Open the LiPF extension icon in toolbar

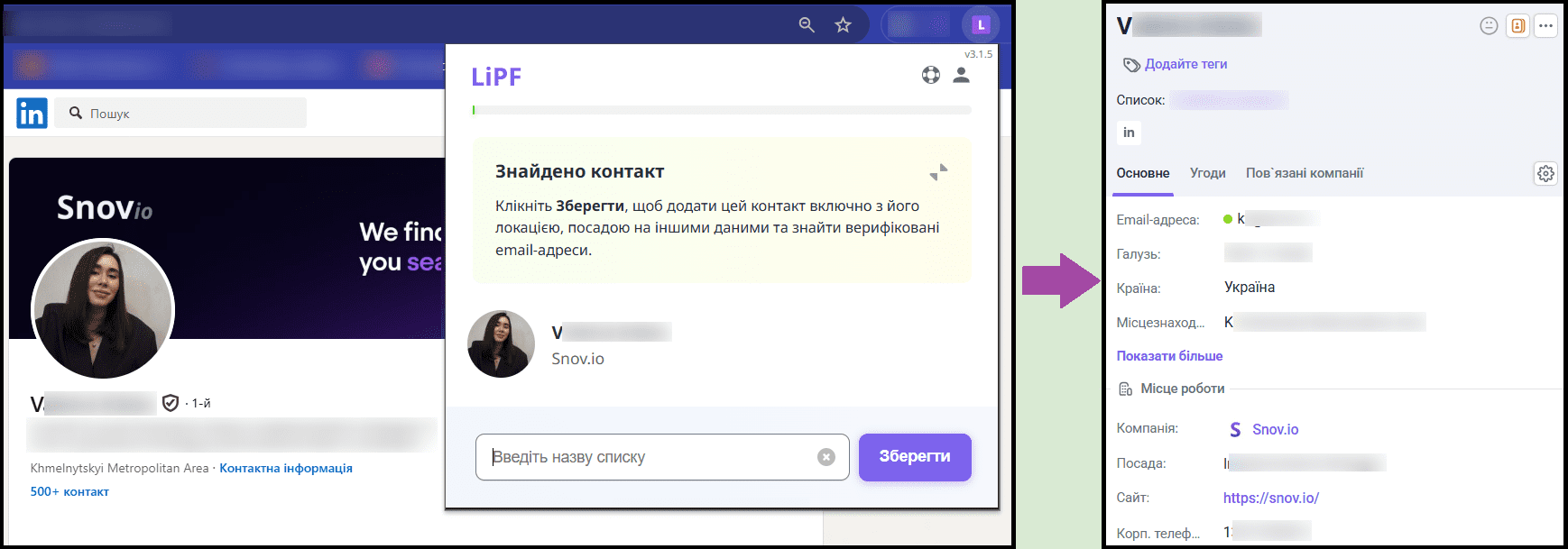tap(981, 24)
